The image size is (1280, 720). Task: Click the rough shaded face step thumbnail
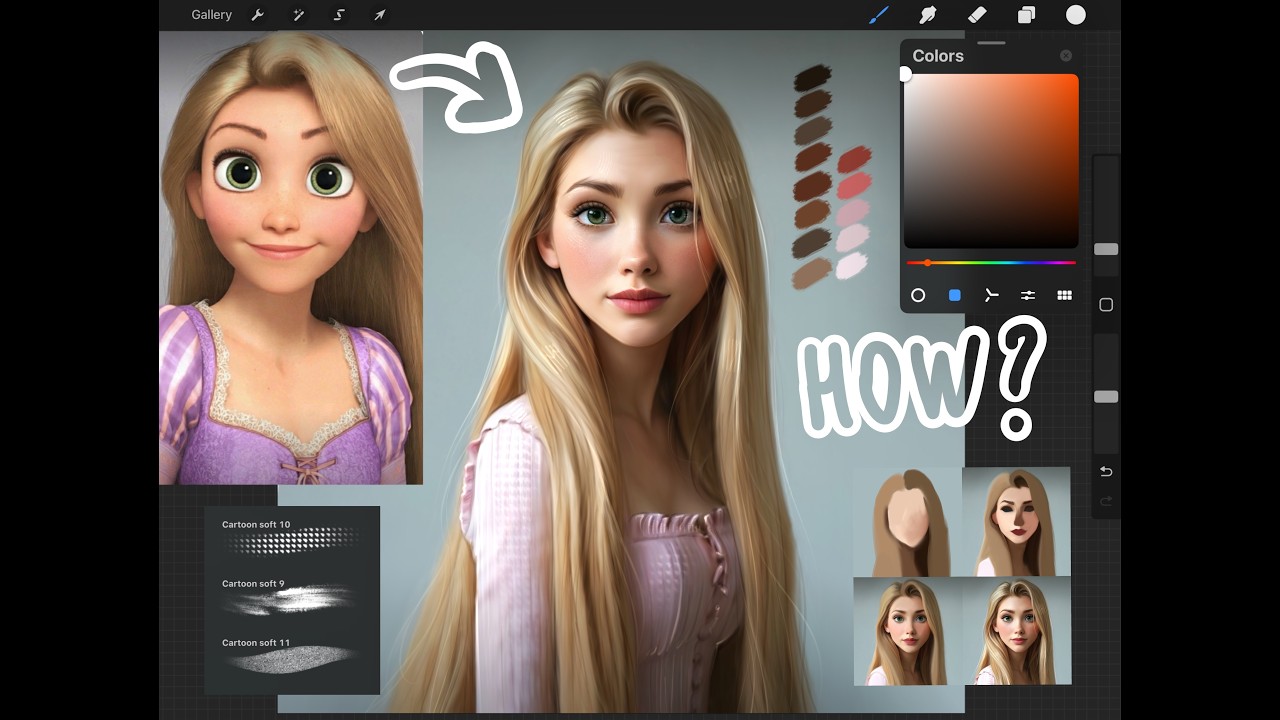click(x=1016, y=522)
